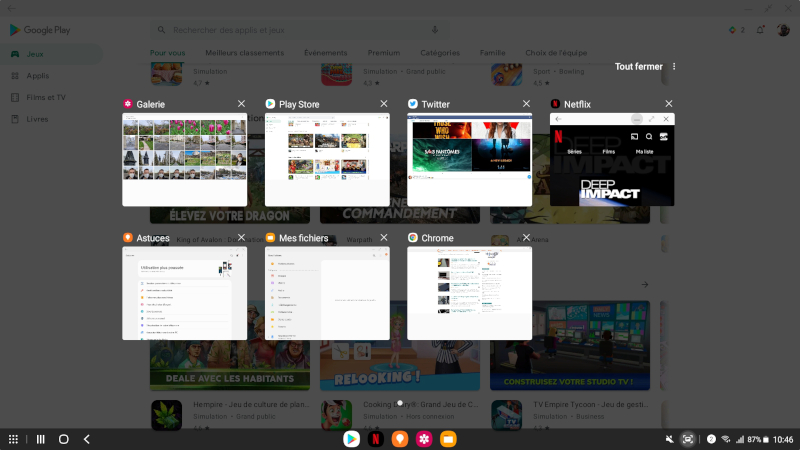Close the Netflix recent app card
The image size is (800, 450).
[x=668, y=104]
